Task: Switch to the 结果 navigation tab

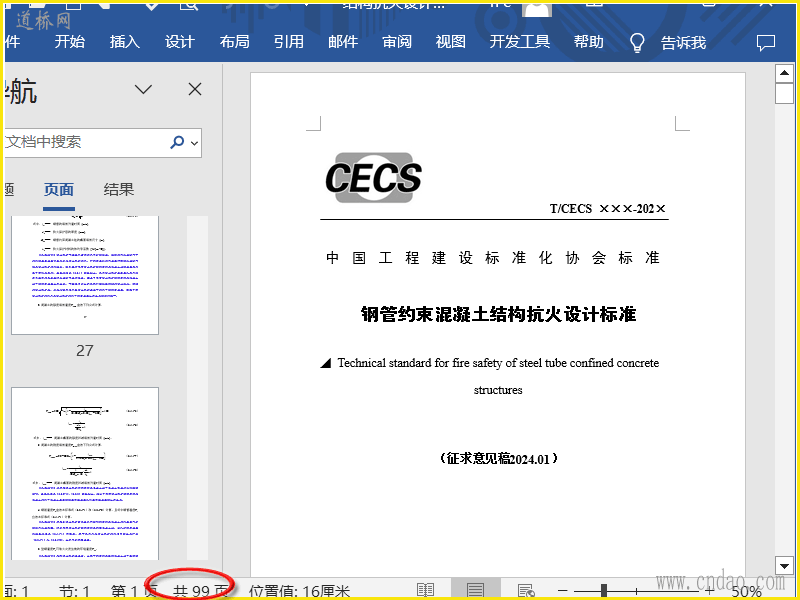Action: [118, 190]
